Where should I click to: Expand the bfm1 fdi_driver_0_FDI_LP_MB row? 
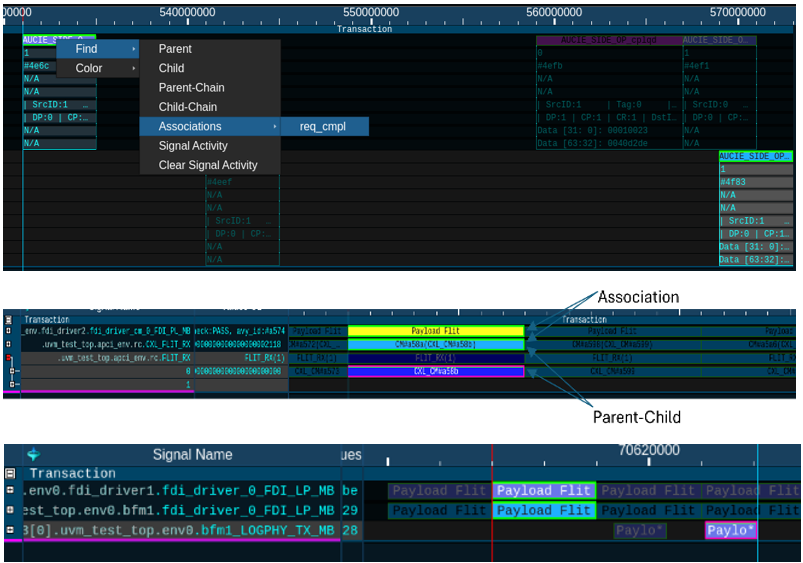(x=10, y=510)
